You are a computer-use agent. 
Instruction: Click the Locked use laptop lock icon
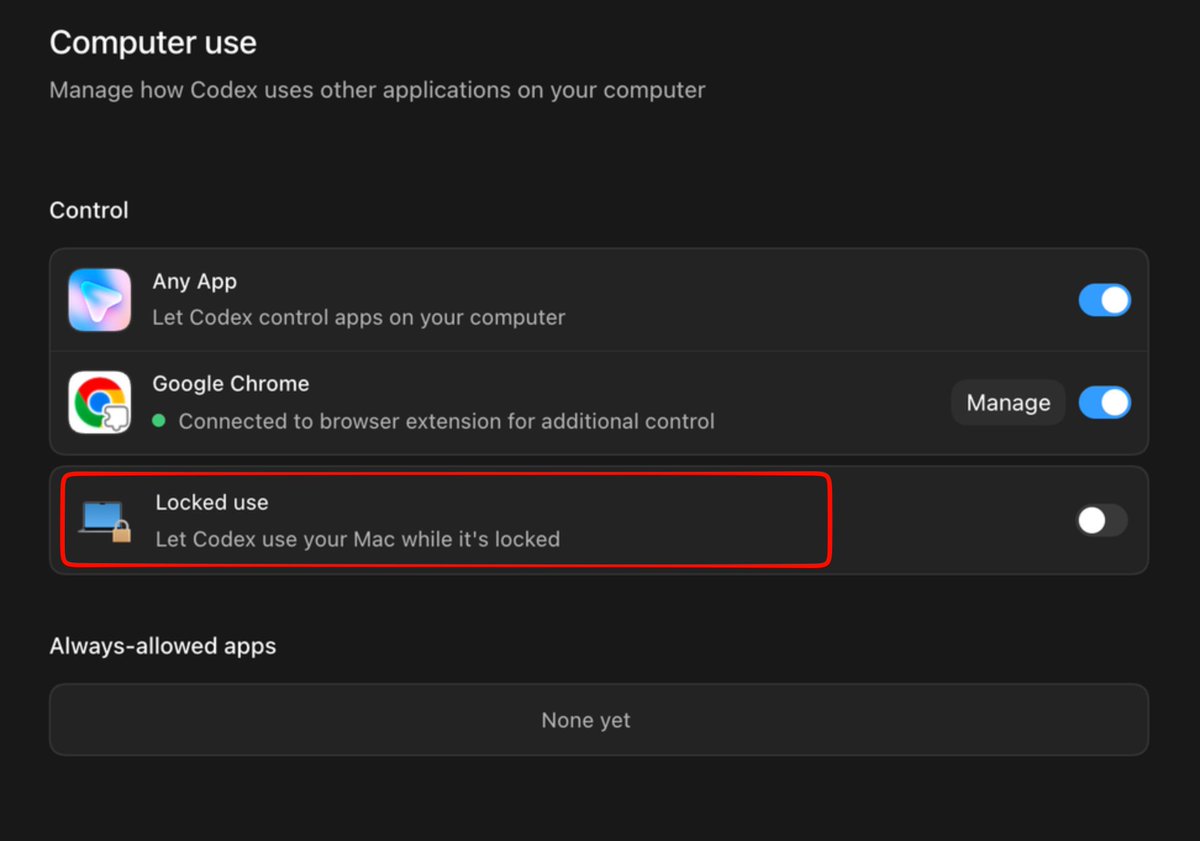(106, 521)
